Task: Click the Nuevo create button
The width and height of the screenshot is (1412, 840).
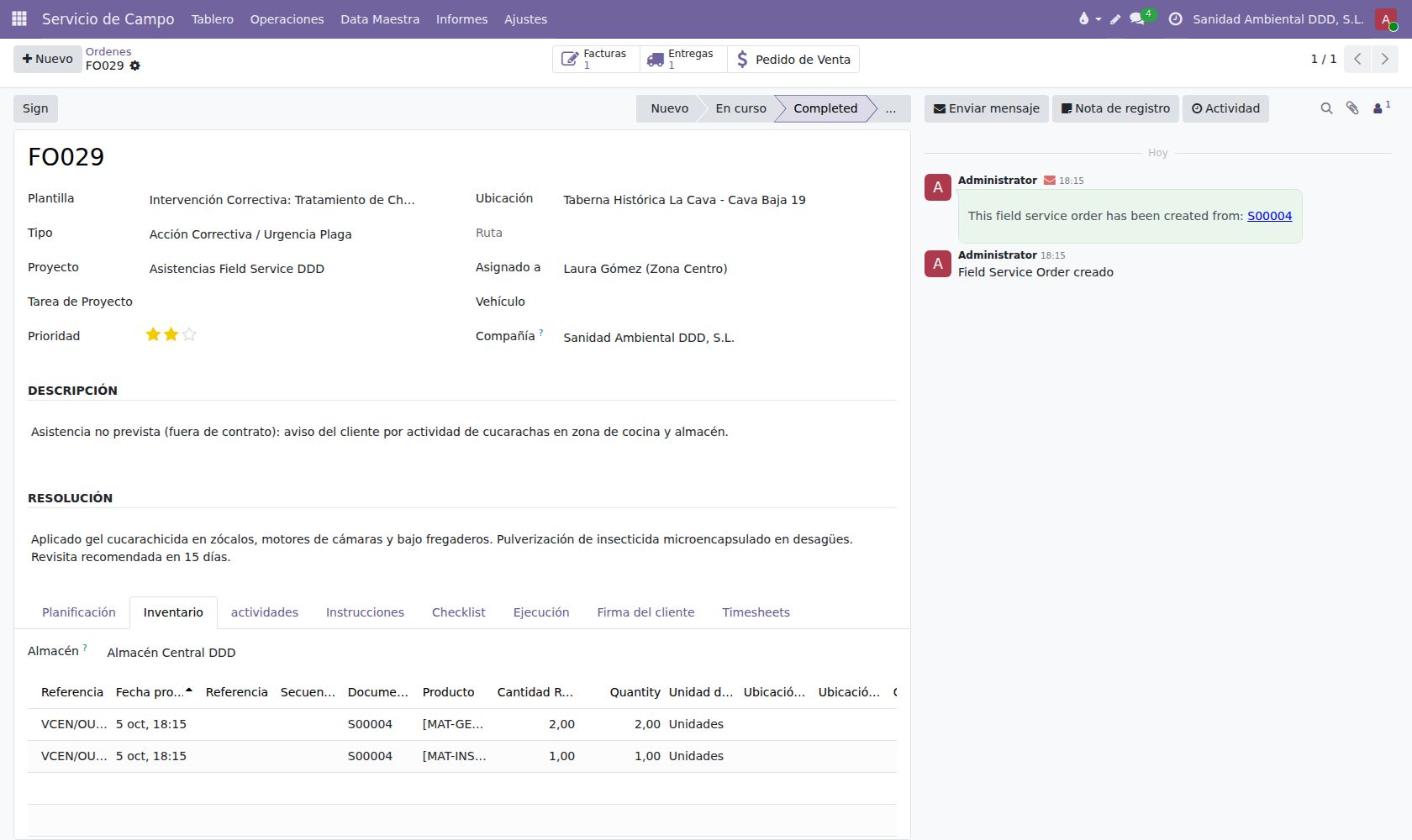Action: pos(48,59)
